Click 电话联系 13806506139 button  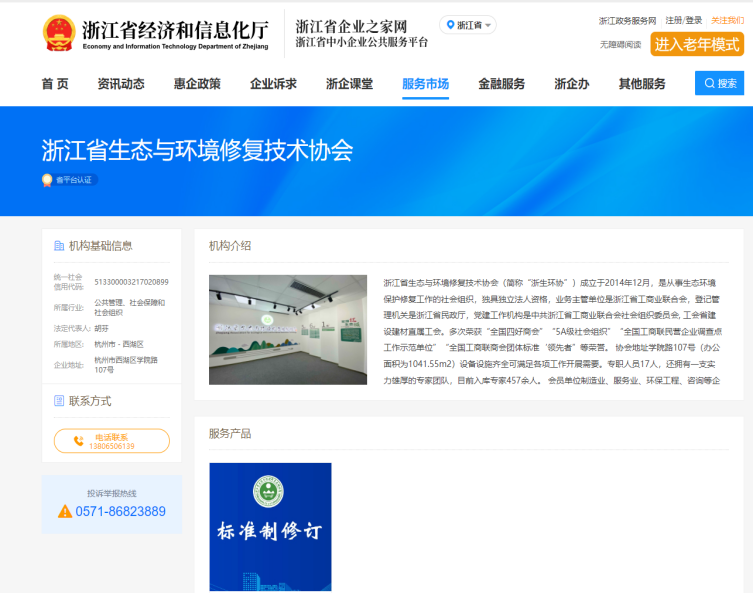pos(112,441)
